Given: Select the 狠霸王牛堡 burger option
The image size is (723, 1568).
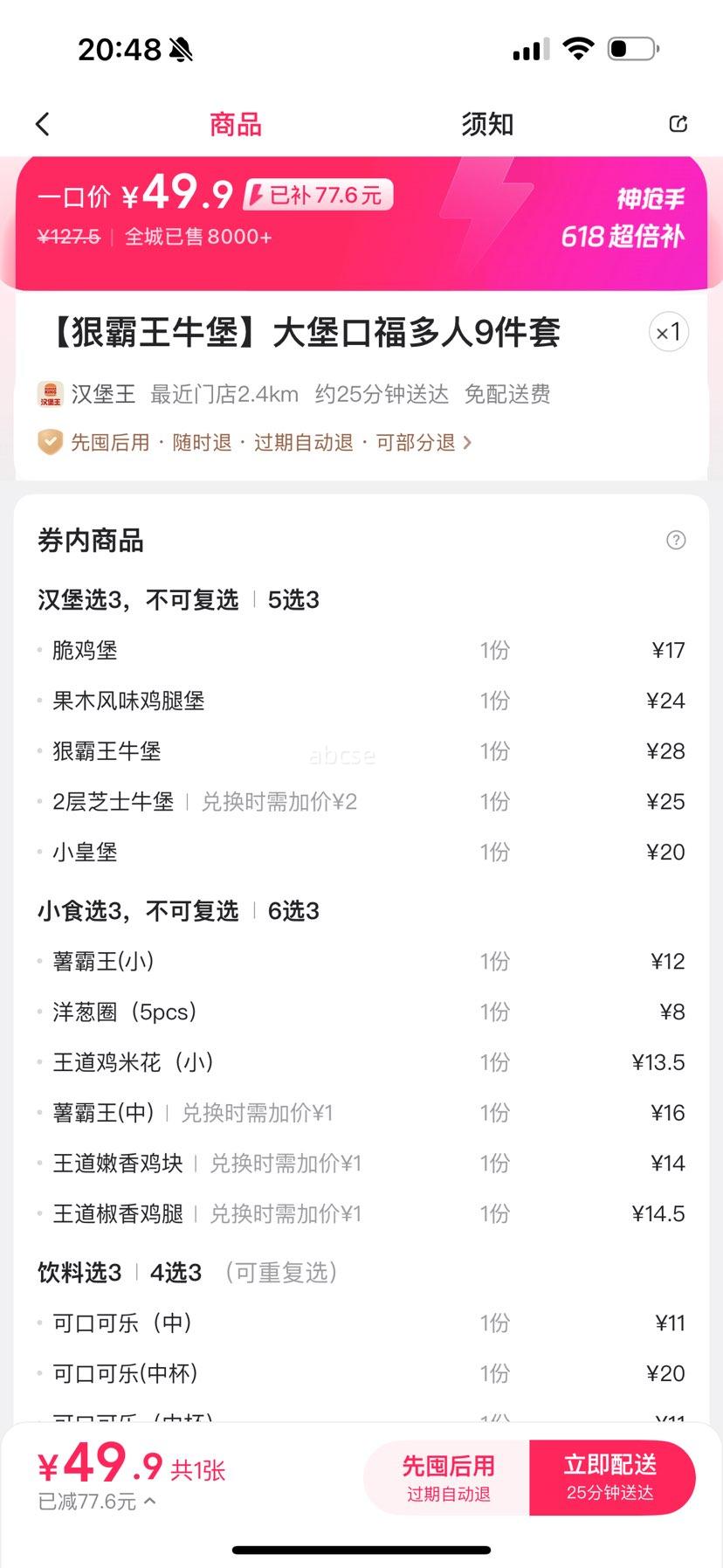Looking at the screenshot, I should tap(361, 751).
